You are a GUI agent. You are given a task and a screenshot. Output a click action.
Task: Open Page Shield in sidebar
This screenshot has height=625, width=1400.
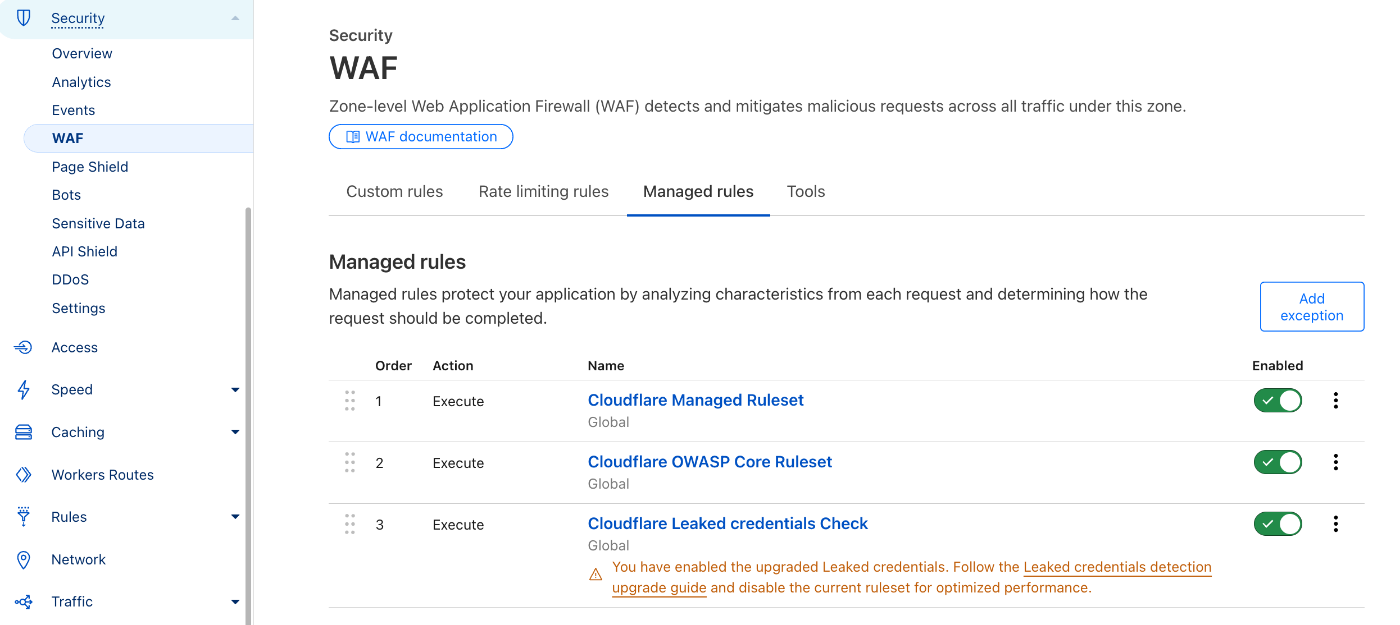pyautogui.click(x=90, y=167)
